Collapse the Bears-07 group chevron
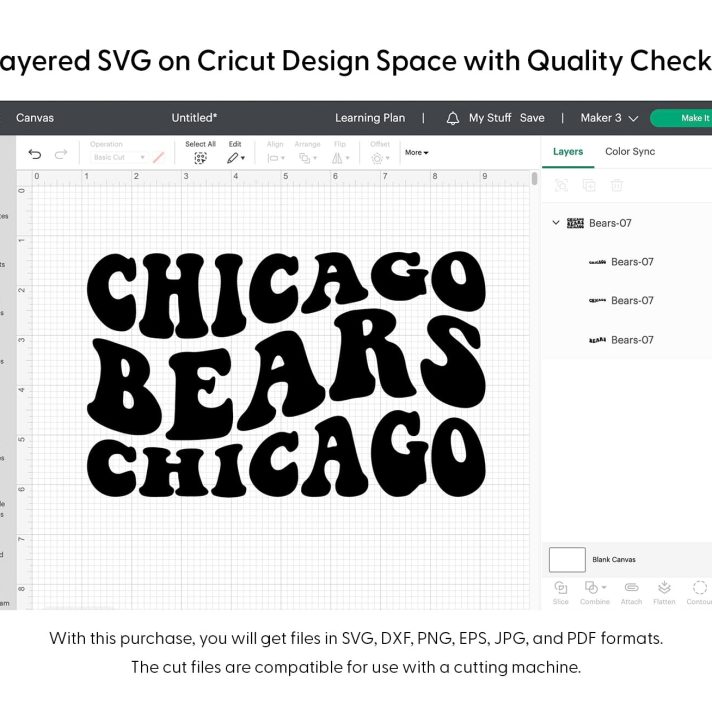The height and width of the screenshot is (712, 712). (556, 222)
